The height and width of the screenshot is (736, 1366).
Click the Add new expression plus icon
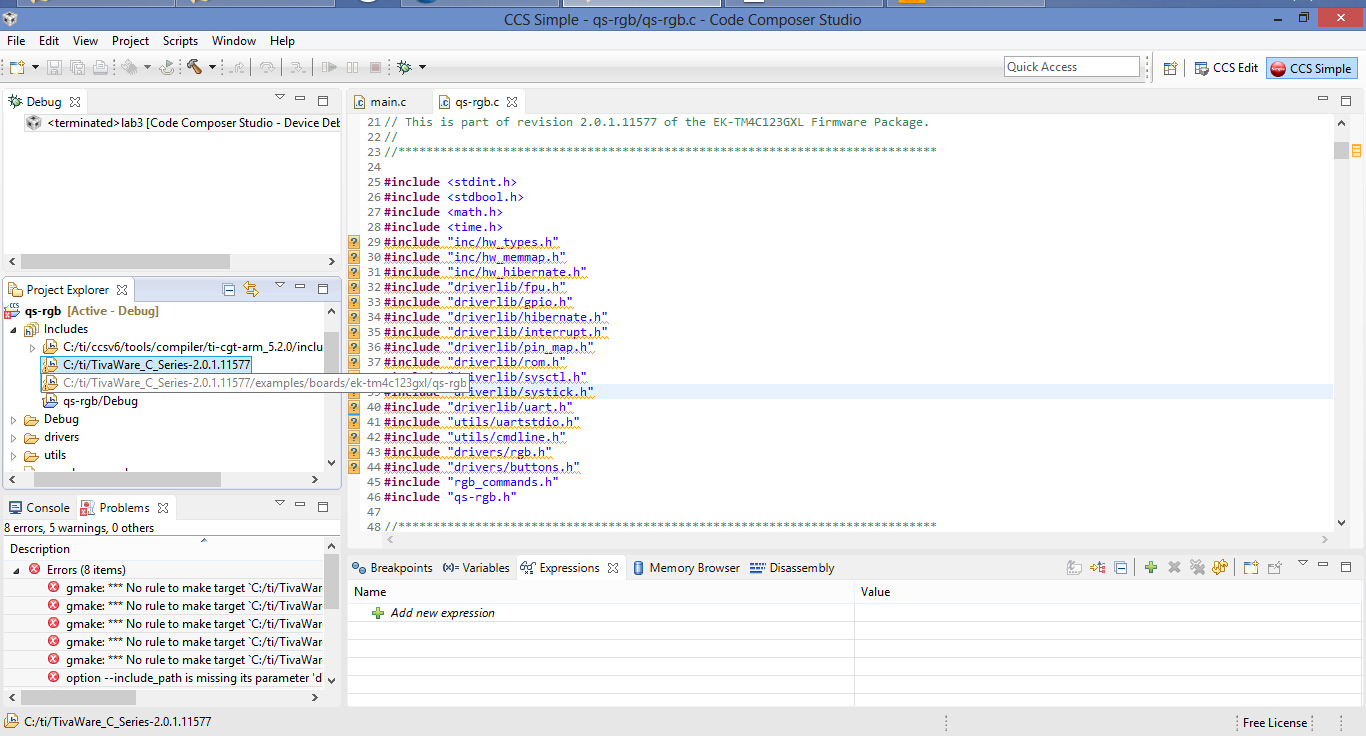point(1150,567)
